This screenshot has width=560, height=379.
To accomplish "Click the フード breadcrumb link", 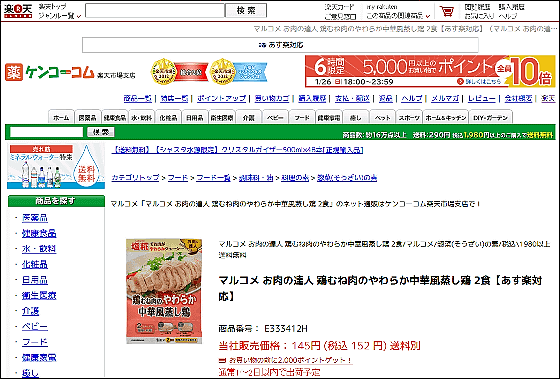I will click(178, 178).
